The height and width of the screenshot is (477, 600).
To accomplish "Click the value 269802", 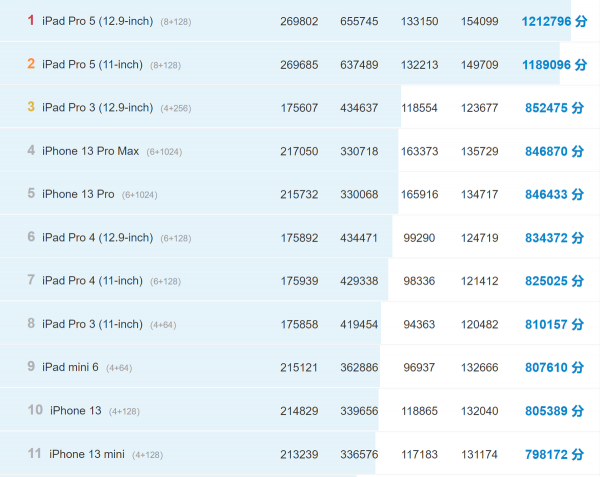I will click(299, 21).
